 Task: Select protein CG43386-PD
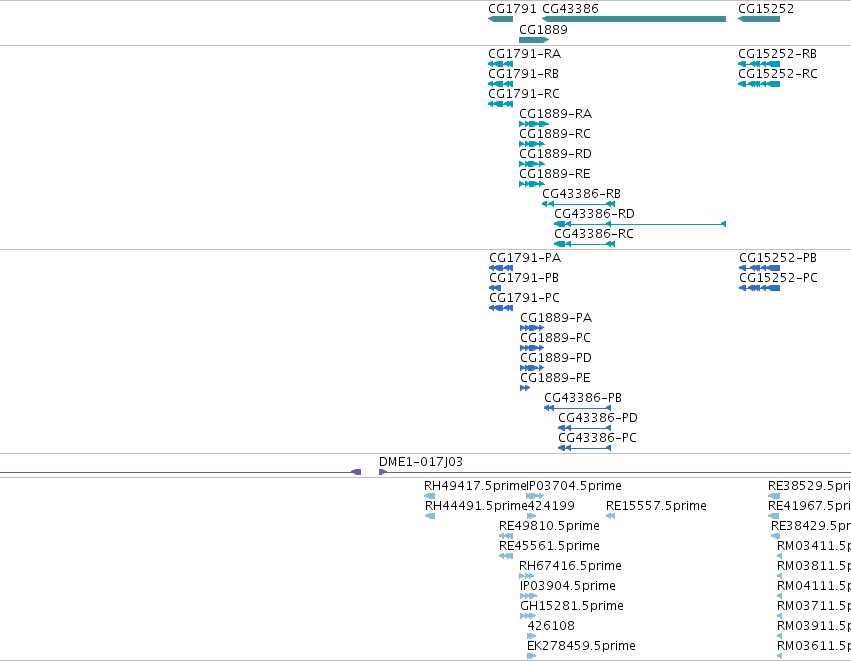[598, 418]
